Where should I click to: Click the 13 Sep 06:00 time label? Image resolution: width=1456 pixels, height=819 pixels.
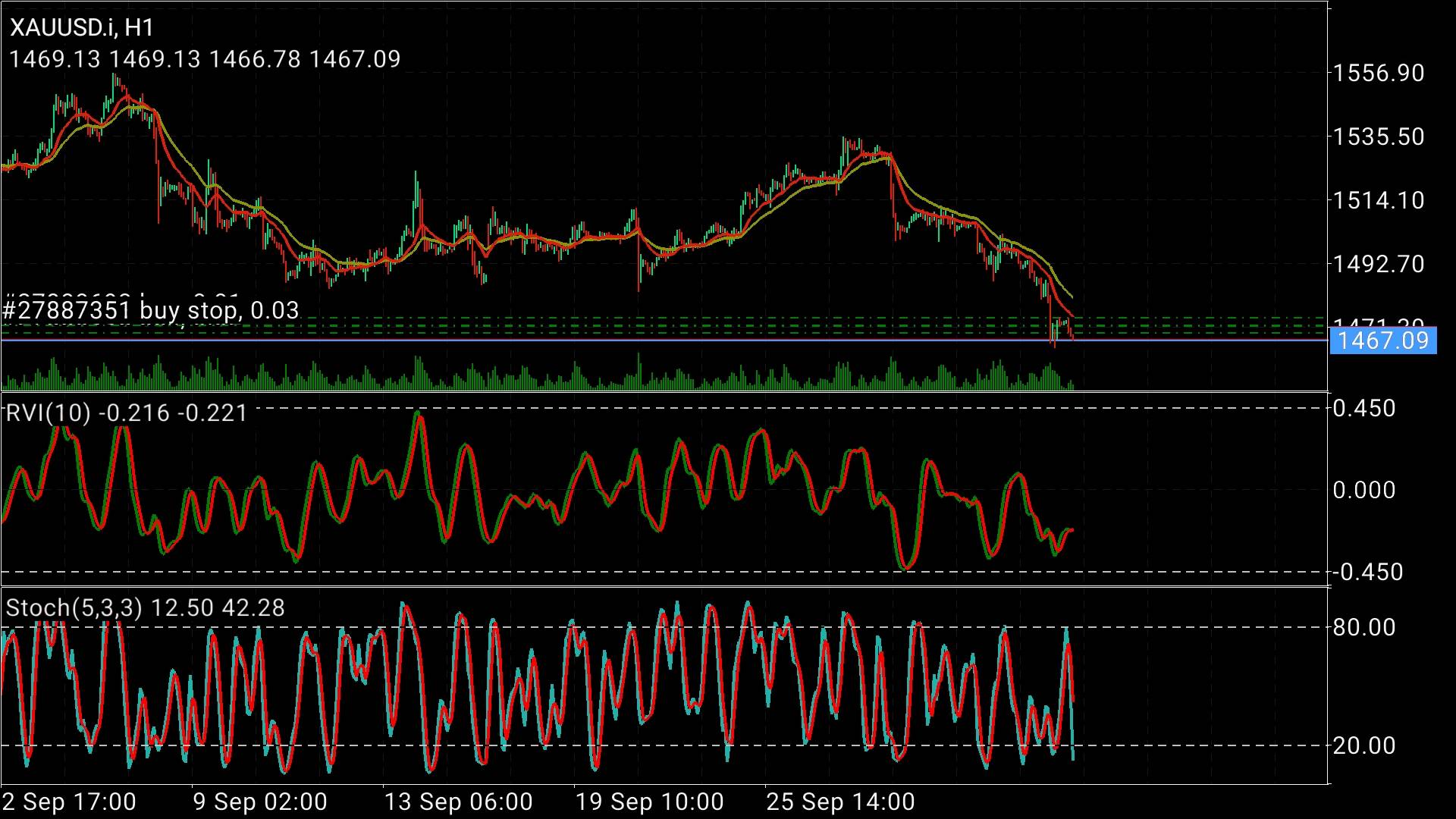pos(459,802)
